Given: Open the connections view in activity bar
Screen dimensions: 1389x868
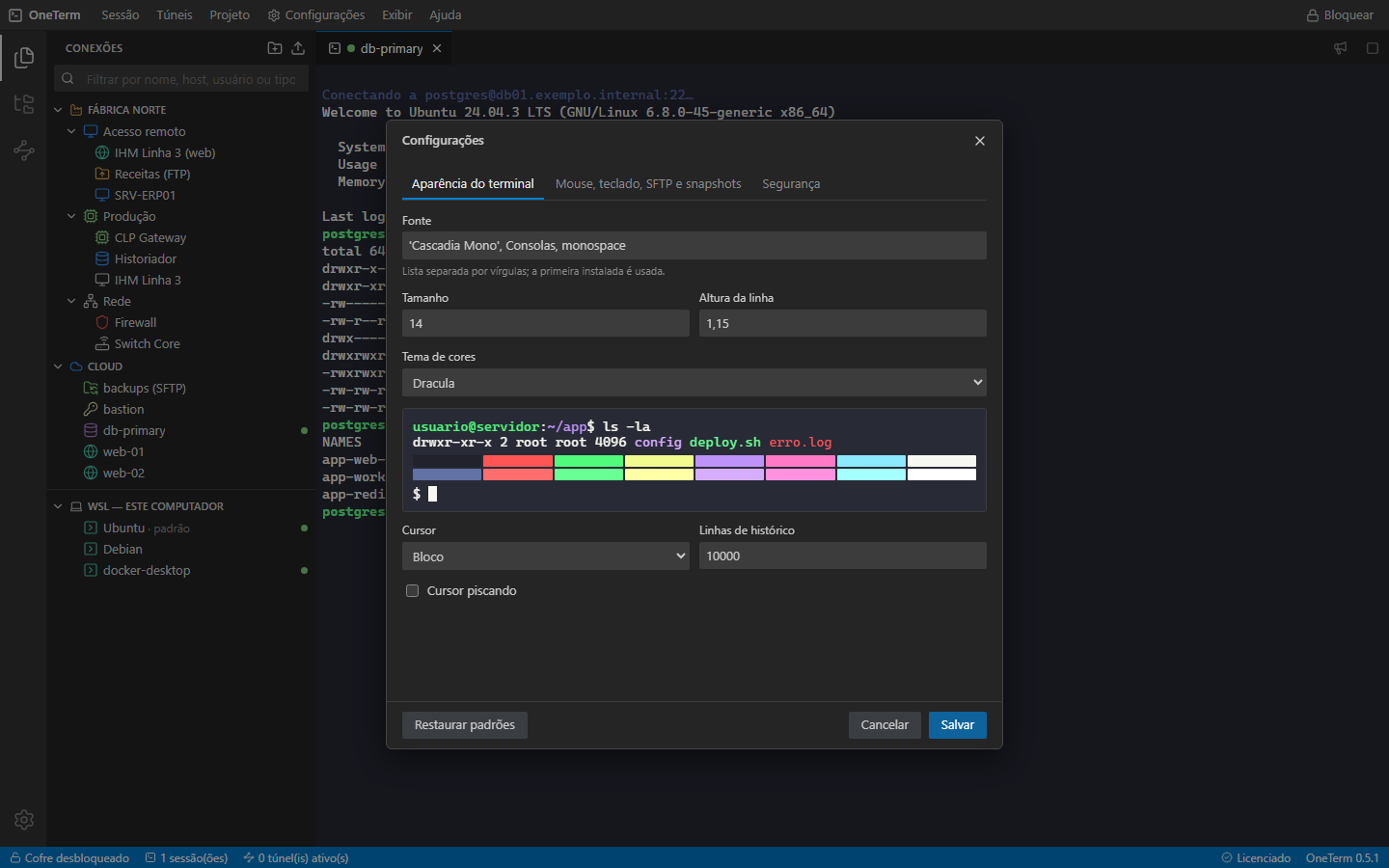Looking at the screenshot, I should [x=24, y=58].
